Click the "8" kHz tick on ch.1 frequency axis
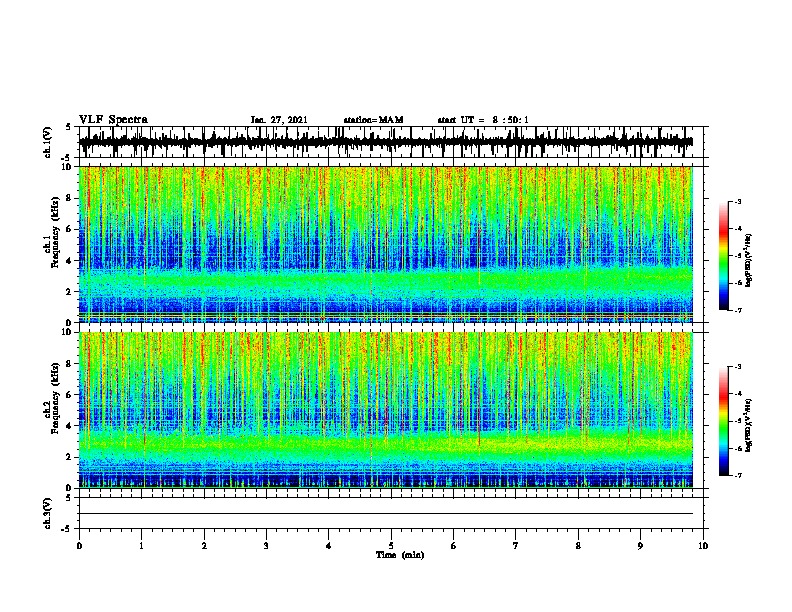The image size is (792, 612). point(70,198)
